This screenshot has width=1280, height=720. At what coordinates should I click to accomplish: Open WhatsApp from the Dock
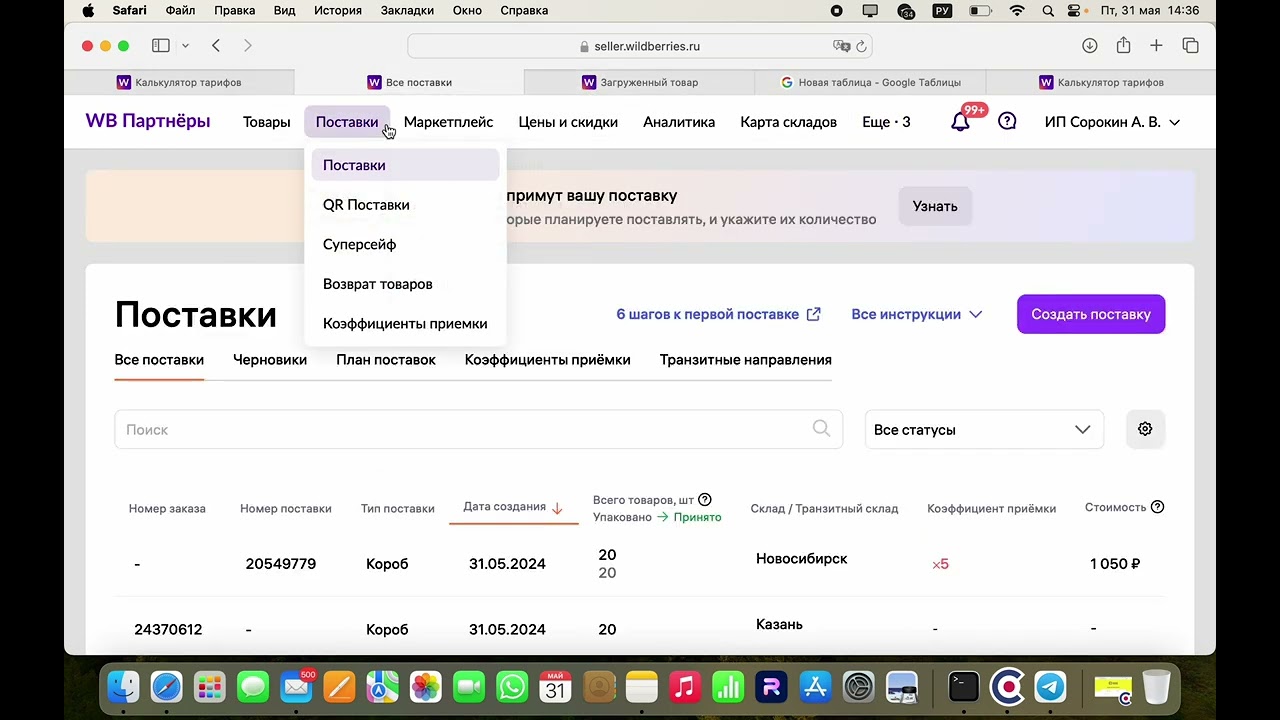point(512,687)
